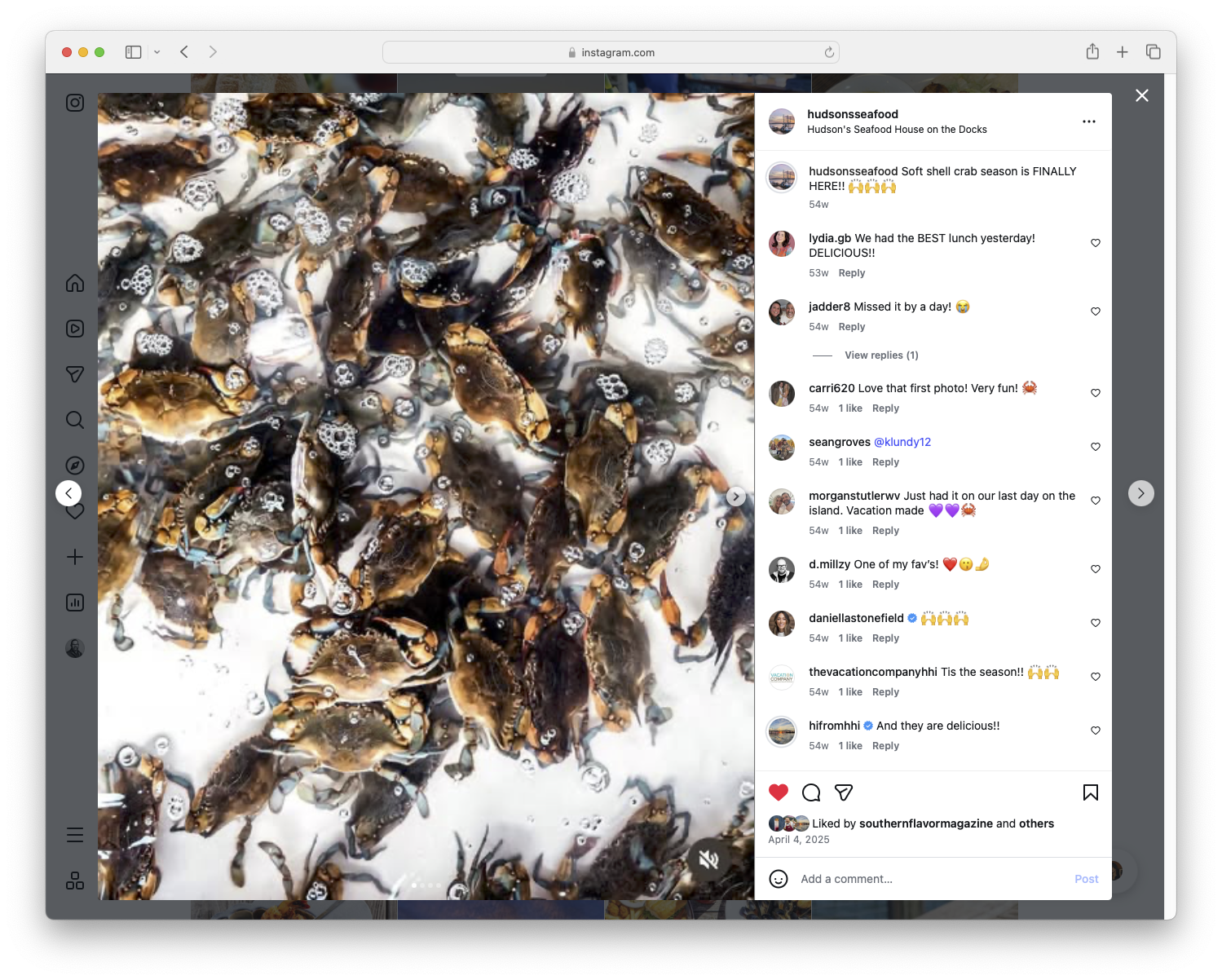Open the Reels section

pos(74,329)
